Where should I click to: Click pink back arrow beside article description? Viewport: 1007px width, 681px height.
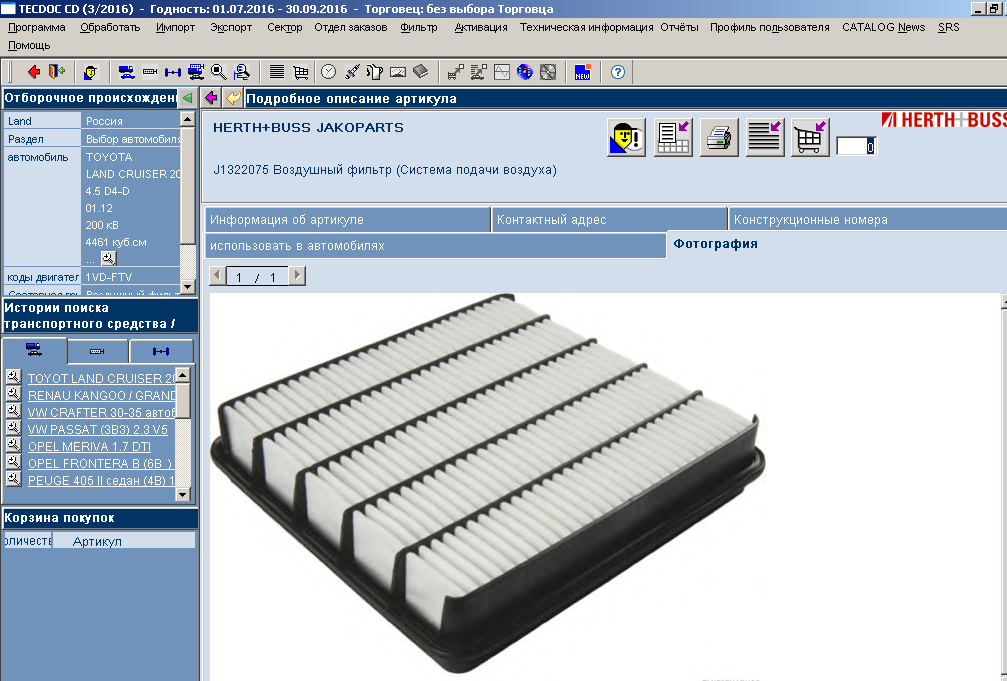click(x=211, y=98)
